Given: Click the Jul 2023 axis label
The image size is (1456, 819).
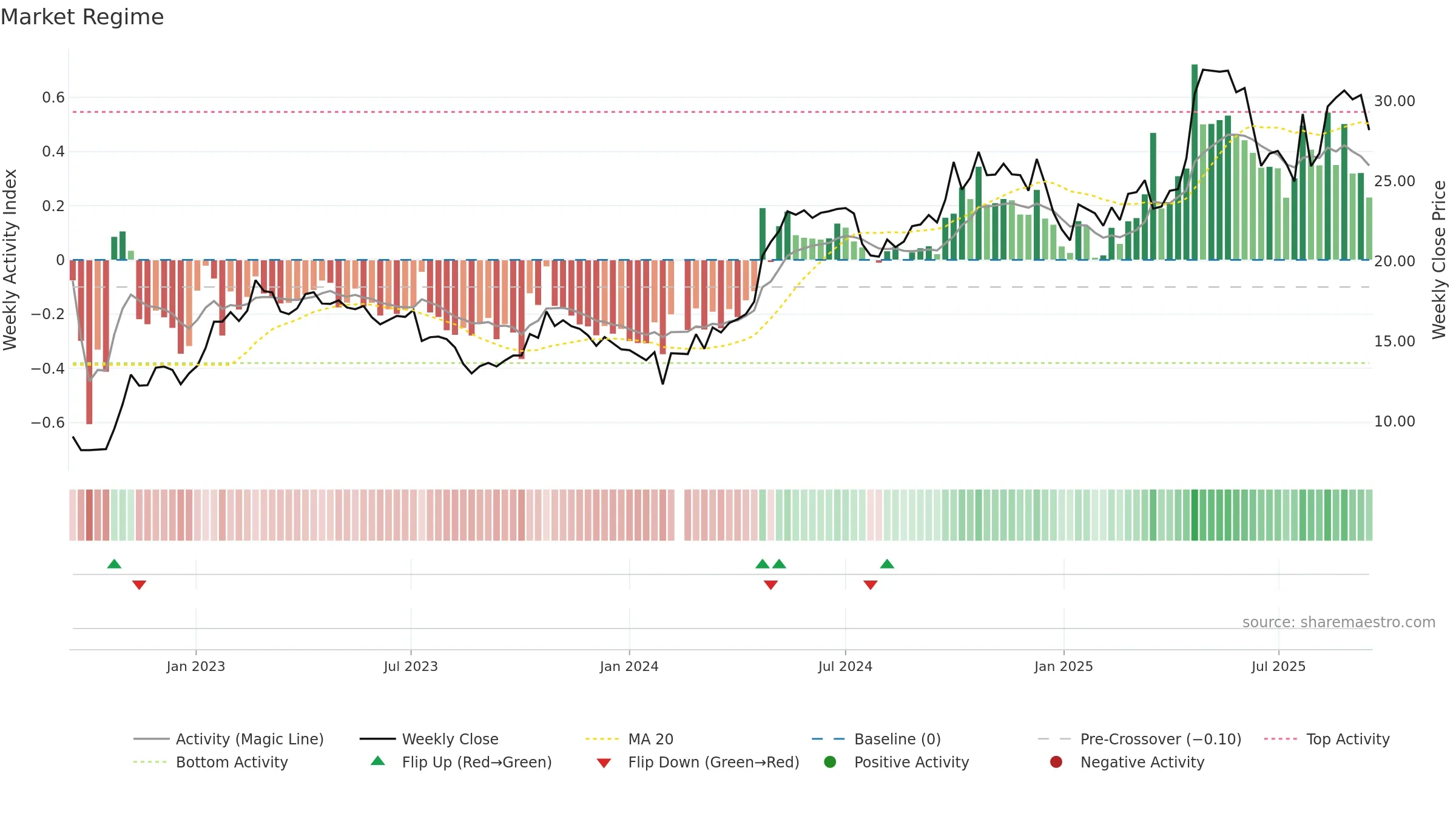Looking at the screenshot, I should [x=411, y=667].
